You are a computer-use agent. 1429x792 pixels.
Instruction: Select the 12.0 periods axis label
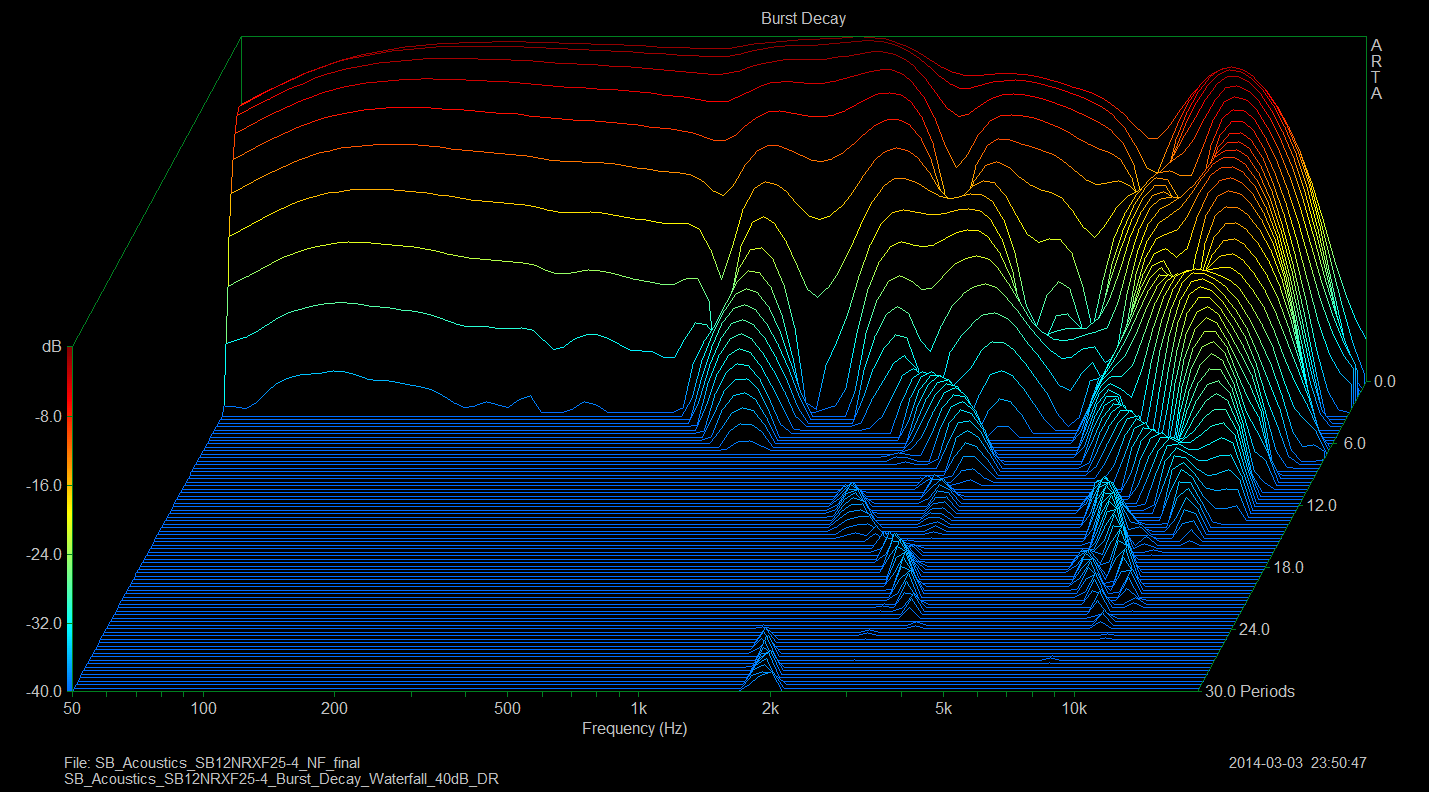(1321, 506)
